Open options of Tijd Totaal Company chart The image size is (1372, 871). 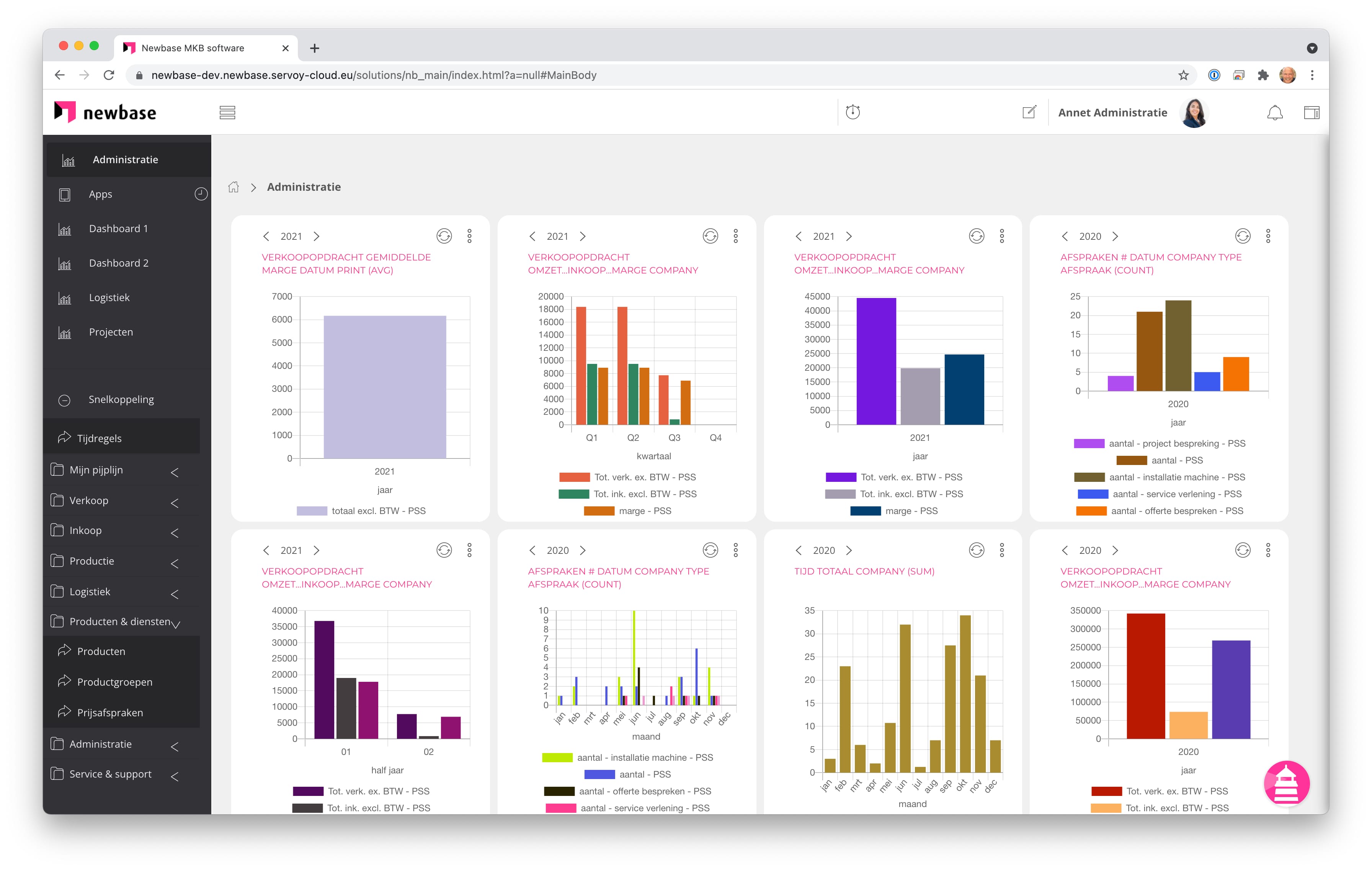coord(1002,550)
